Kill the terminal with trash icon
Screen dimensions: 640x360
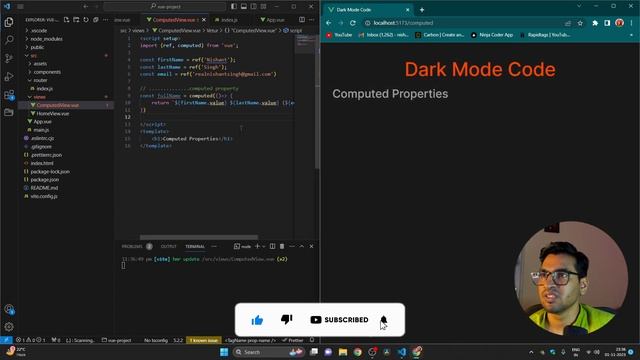pos(282,247)
